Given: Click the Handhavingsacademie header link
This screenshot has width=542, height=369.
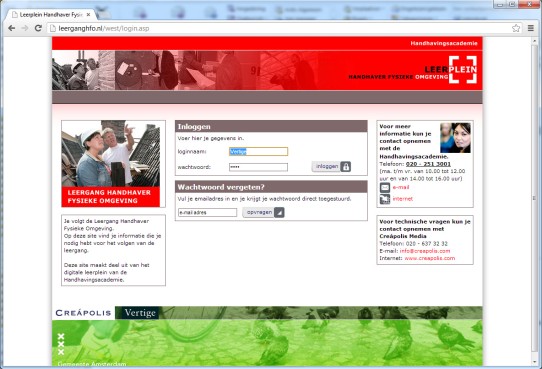Looking at the screenshot, I should click(444, 43).
